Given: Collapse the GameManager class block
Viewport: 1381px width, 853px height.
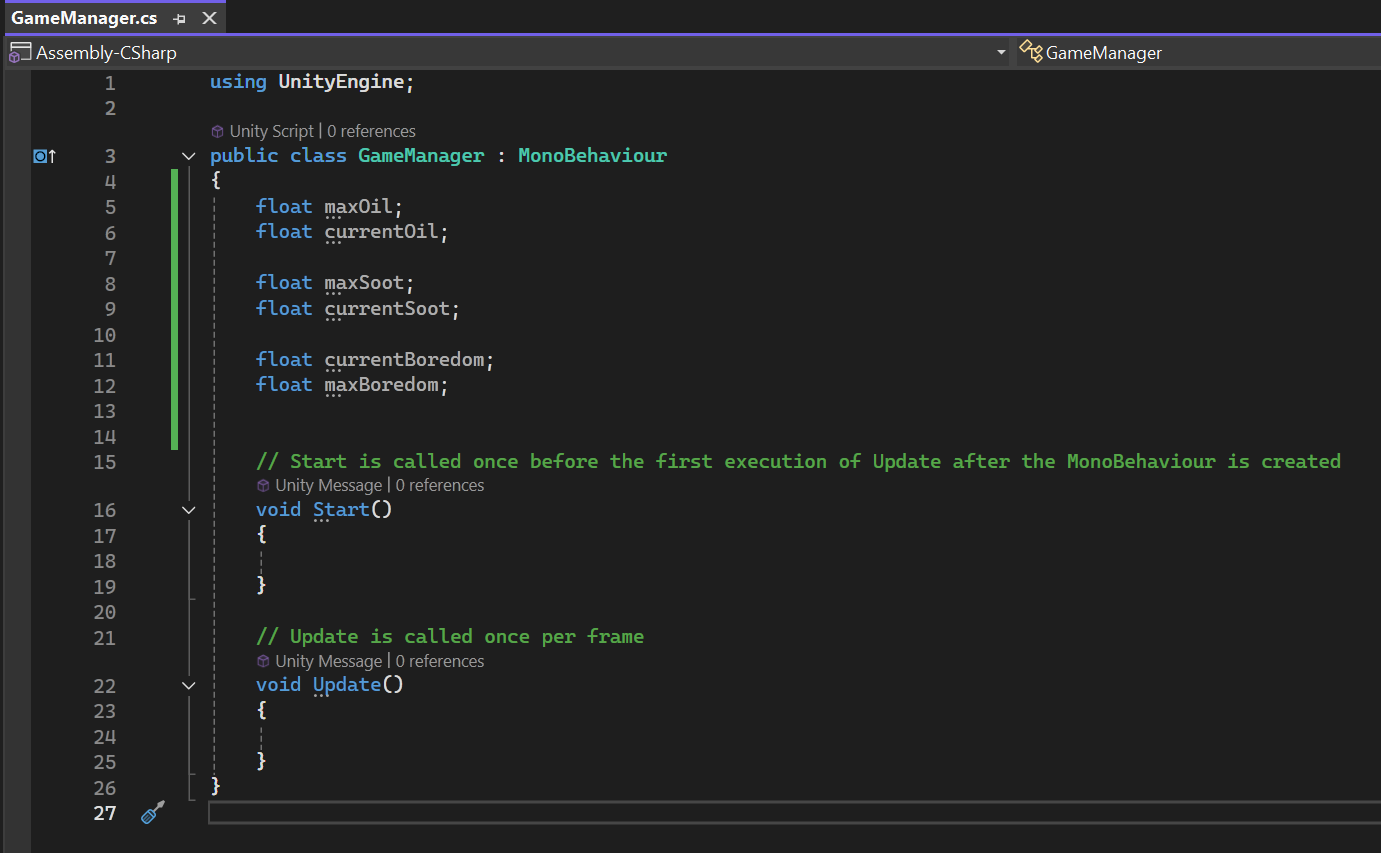Looking at the screenshot, I should (189, 156).
